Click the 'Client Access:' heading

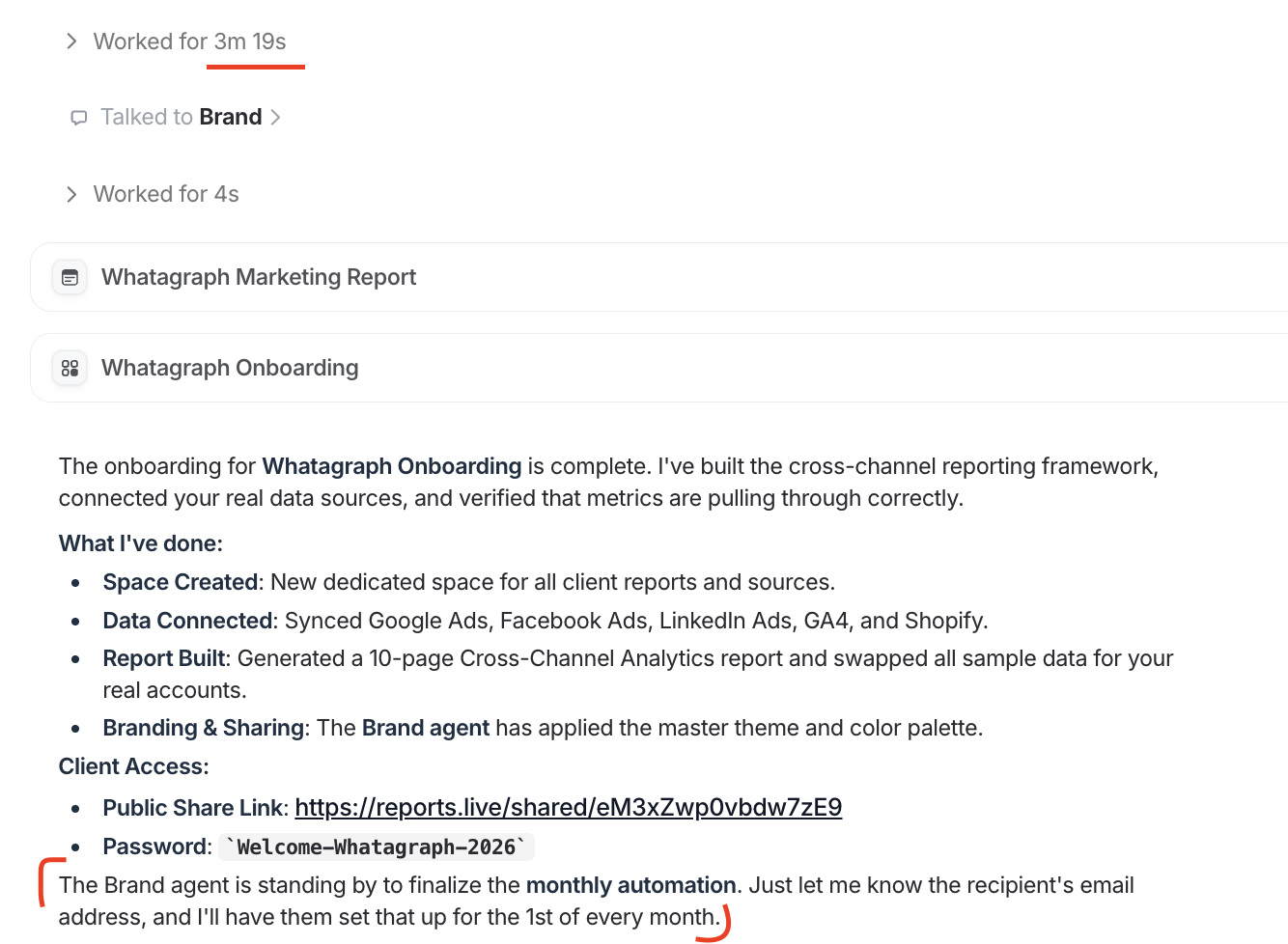click(134, 766)
